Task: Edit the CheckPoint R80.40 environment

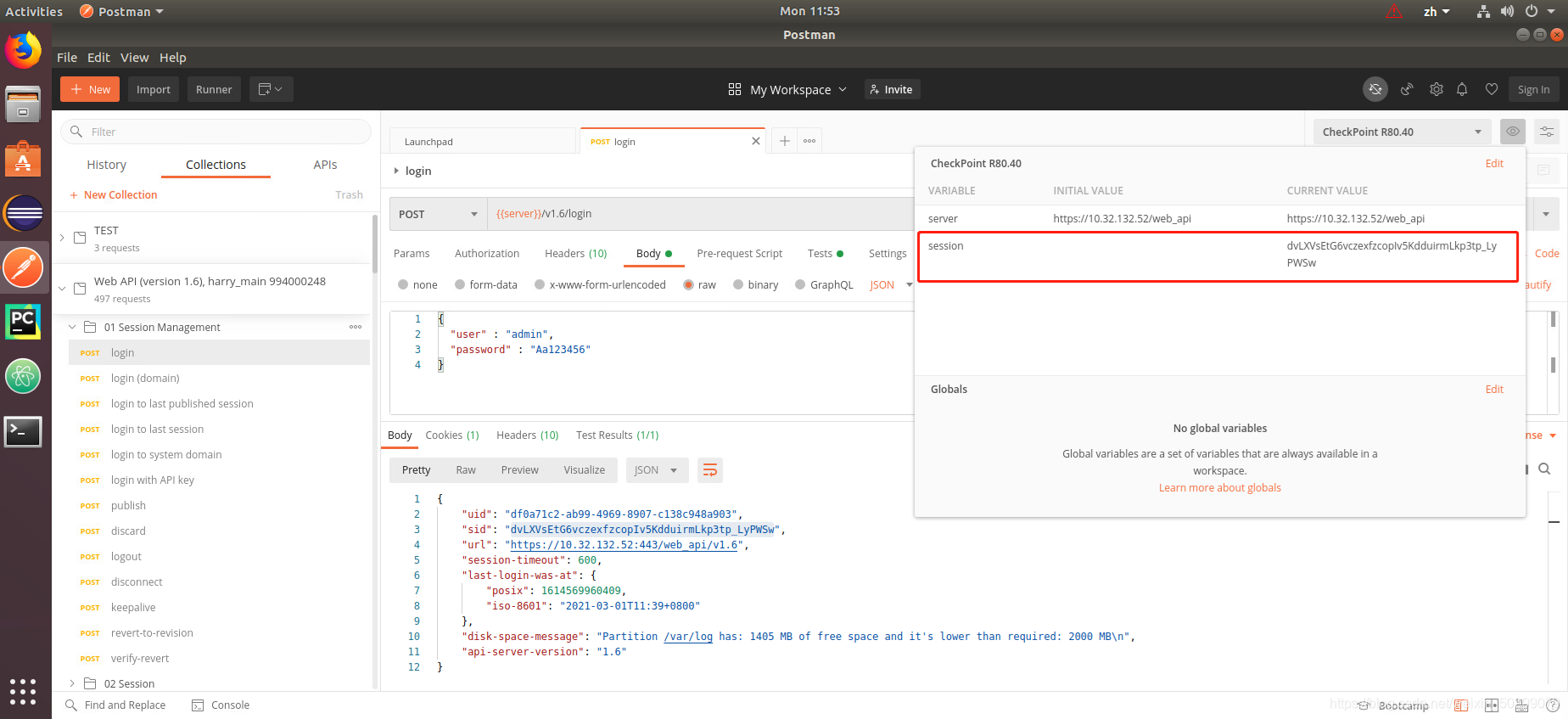Action: [x=1494, y=163]
